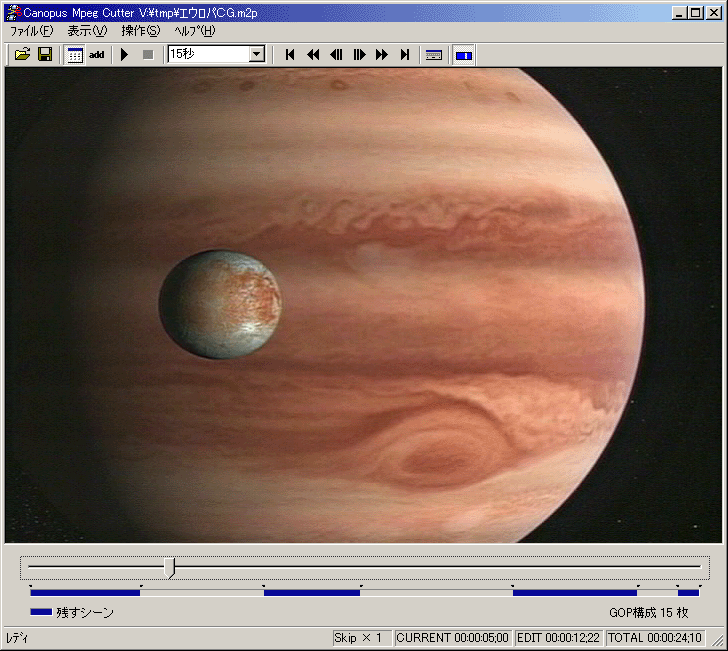Open a file with the folder icon
Screen dimensions: 728x651
(x=22, y=55)
